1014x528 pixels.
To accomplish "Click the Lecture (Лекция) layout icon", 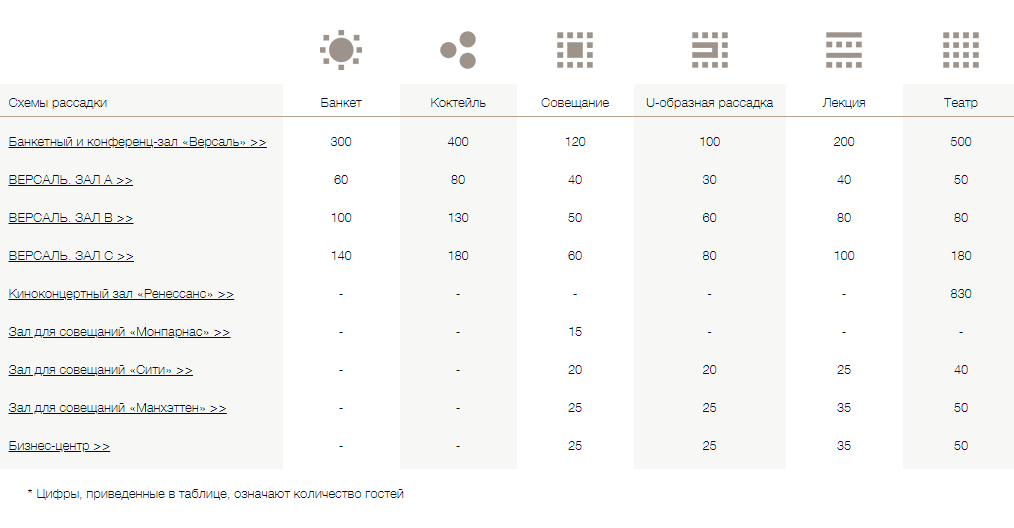I will [x=844, y=50].
